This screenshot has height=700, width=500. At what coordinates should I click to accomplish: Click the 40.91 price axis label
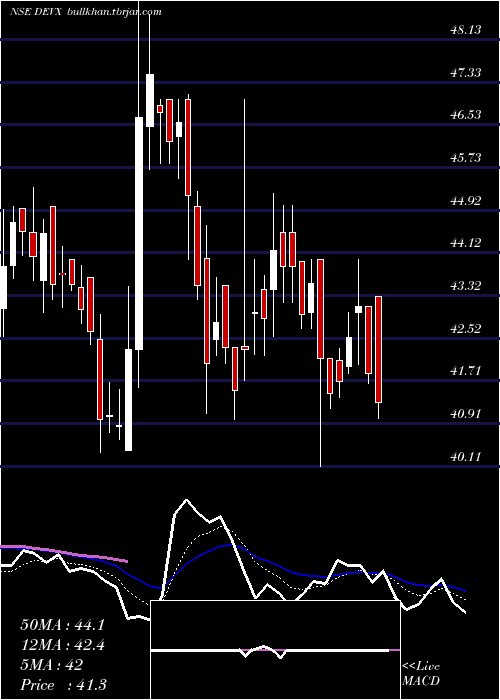pos(466,414)
